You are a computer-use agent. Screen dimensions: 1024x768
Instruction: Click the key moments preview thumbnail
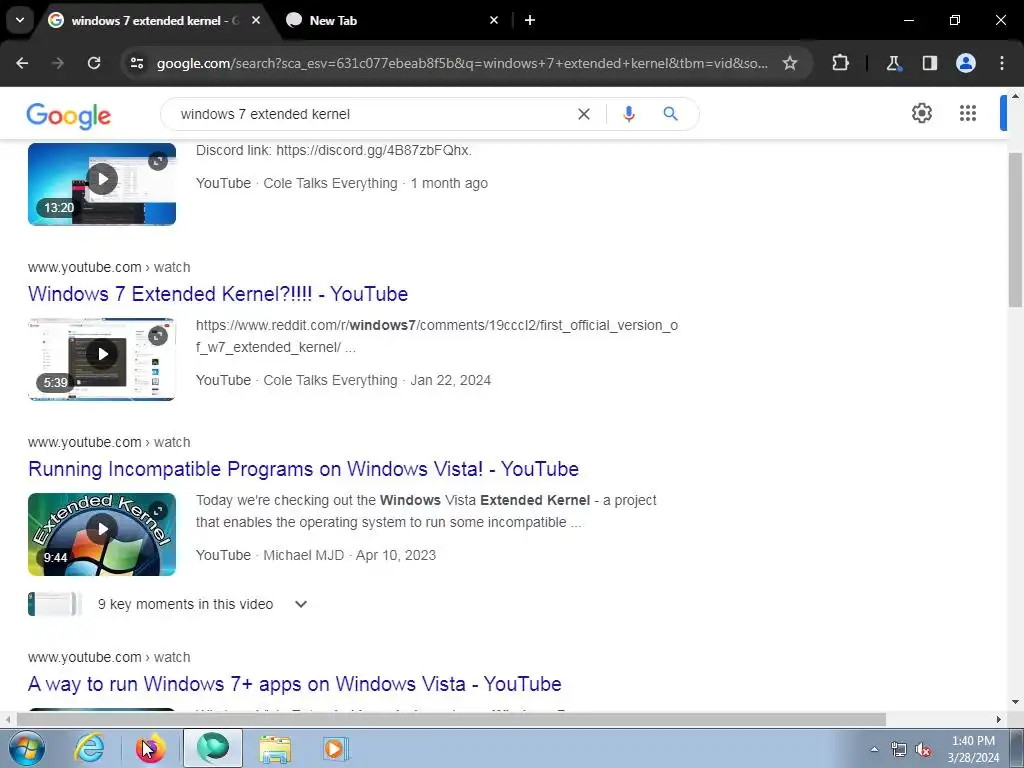[55, 604]
